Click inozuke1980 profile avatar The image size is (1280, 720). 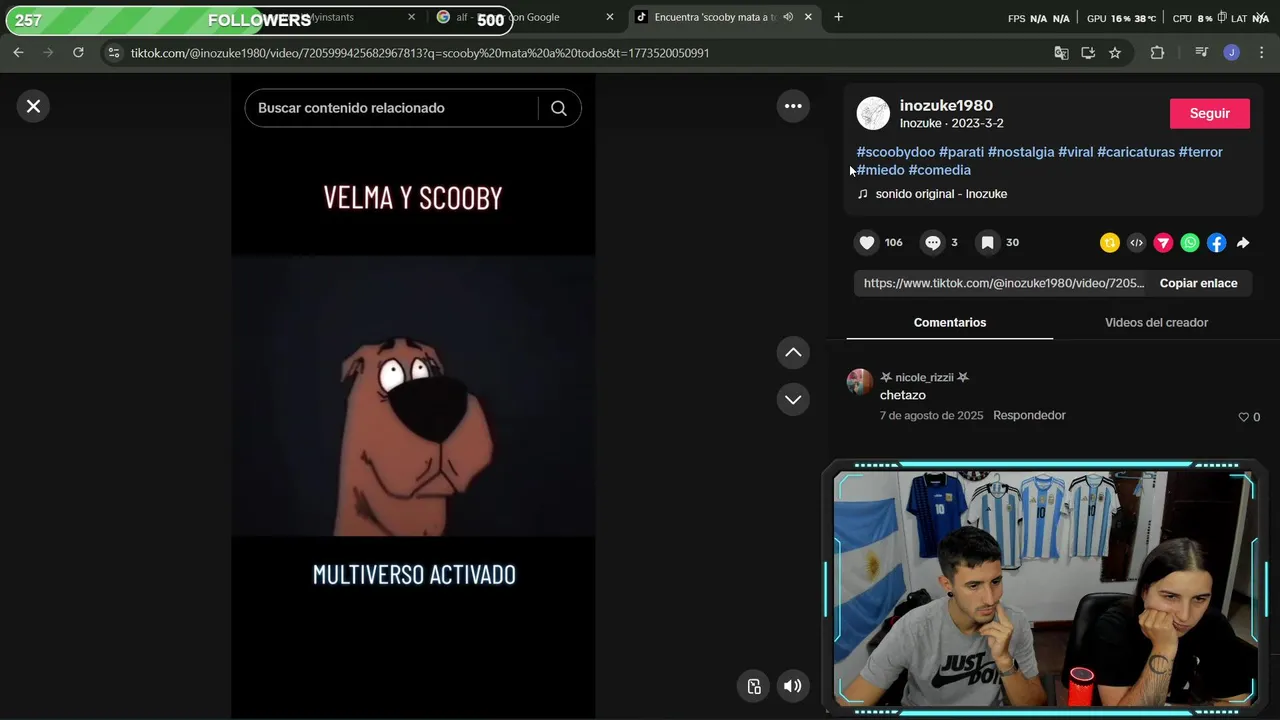click(873, 113)
